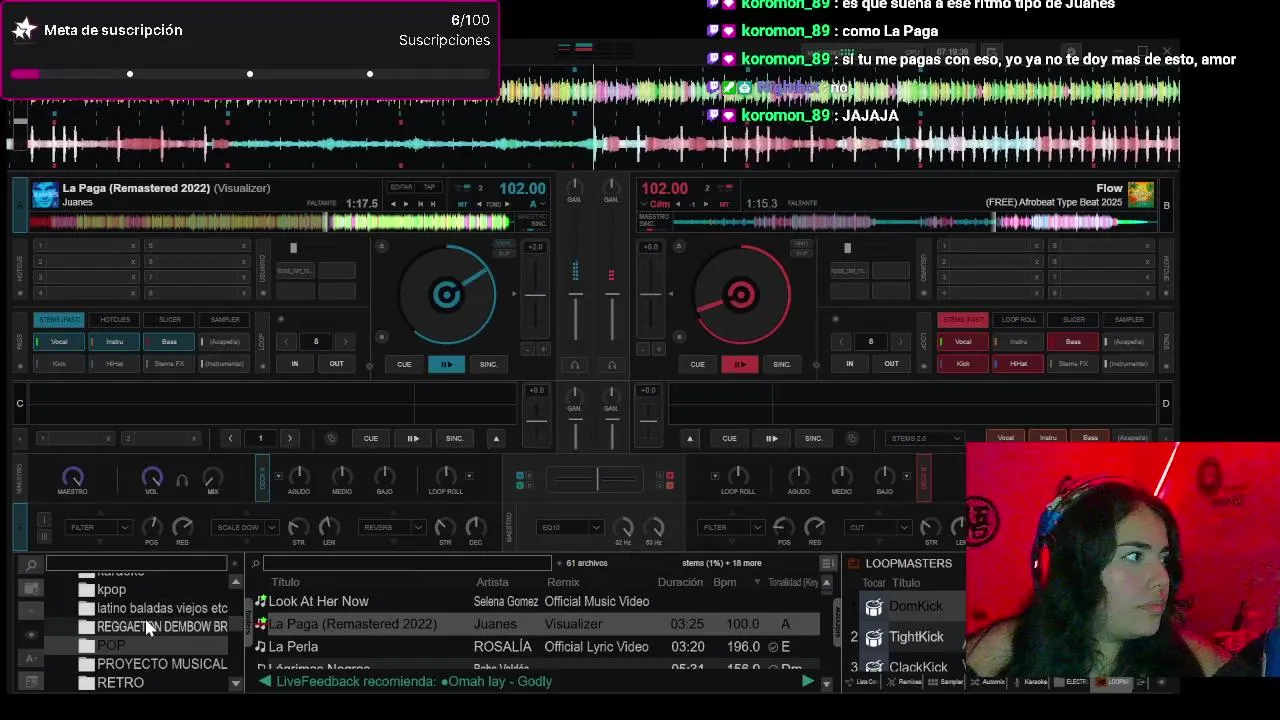Switch deck A pads to SAMPLER tab
1280x720 pixels.
224,320
